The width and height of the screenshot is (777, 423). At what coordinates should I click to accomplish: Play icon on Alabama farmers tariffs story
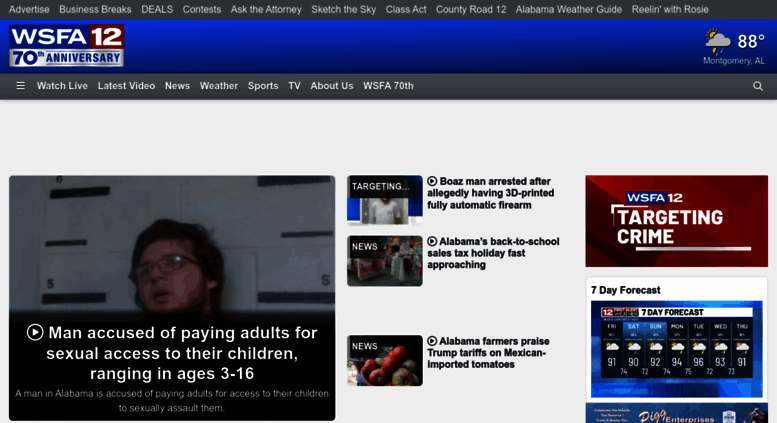coord(432,341)
